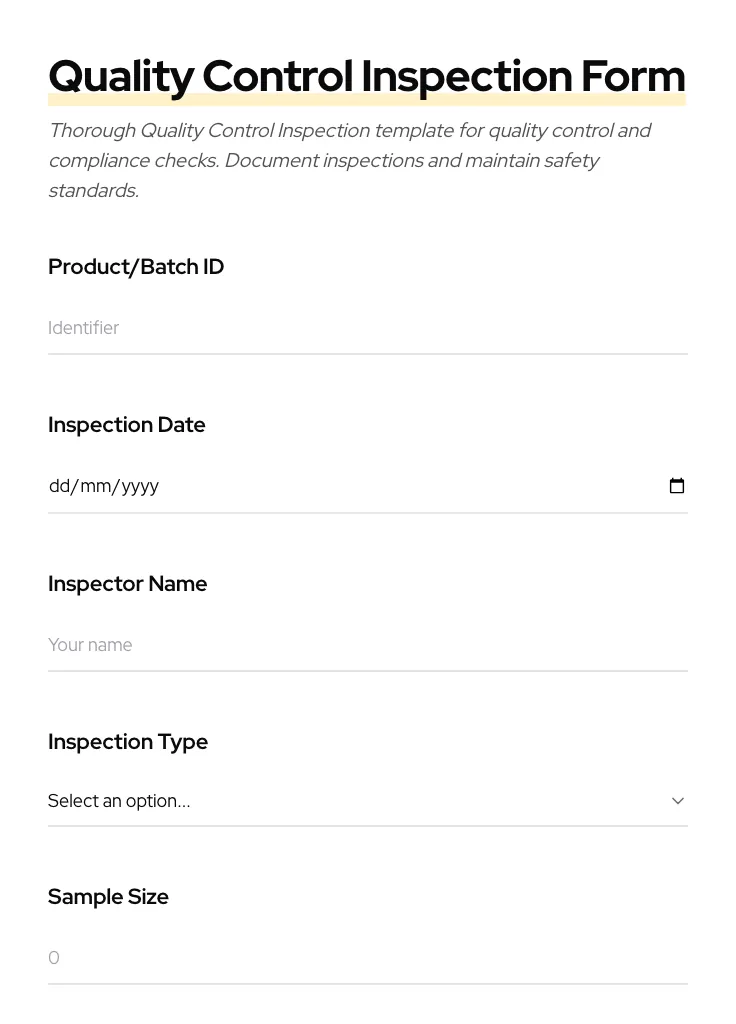Click the Sample Size input showing 0
Image resolution: width=736 pixels, height=1024 pixels.
click(368, 957)
